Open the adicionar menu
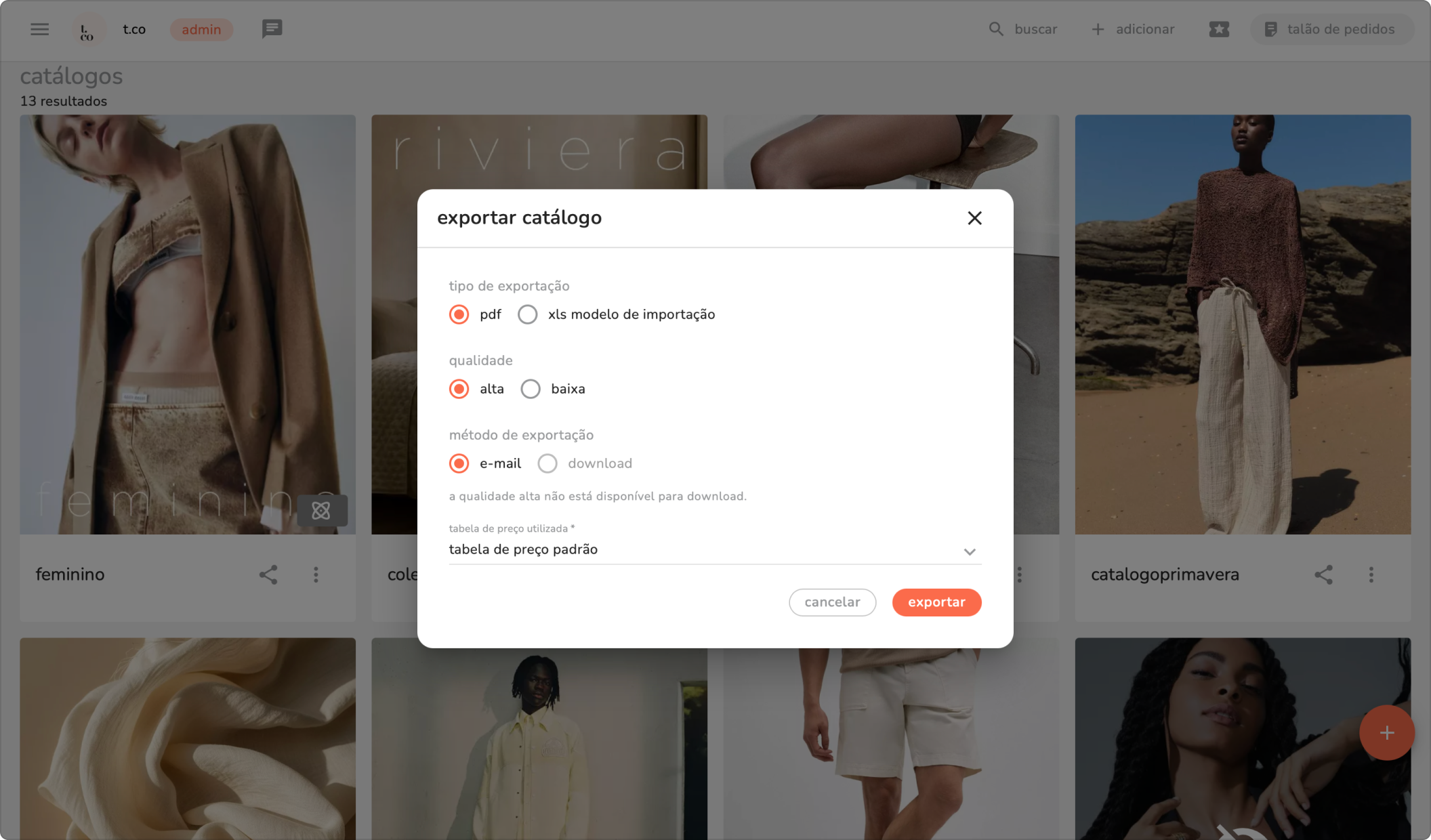Screen dimensions: 1431x840 coord(1133,29)
